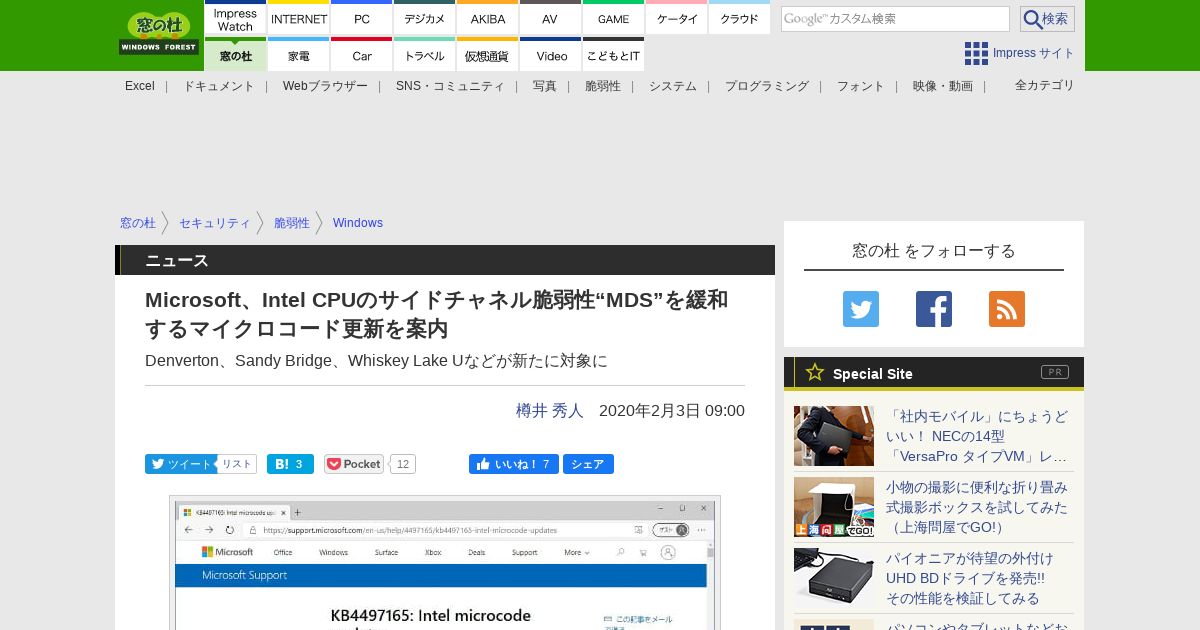1200x630 pixels.
Task: Open the パイオニア UHD BD drive thumbnail
Action: (834, 578)
